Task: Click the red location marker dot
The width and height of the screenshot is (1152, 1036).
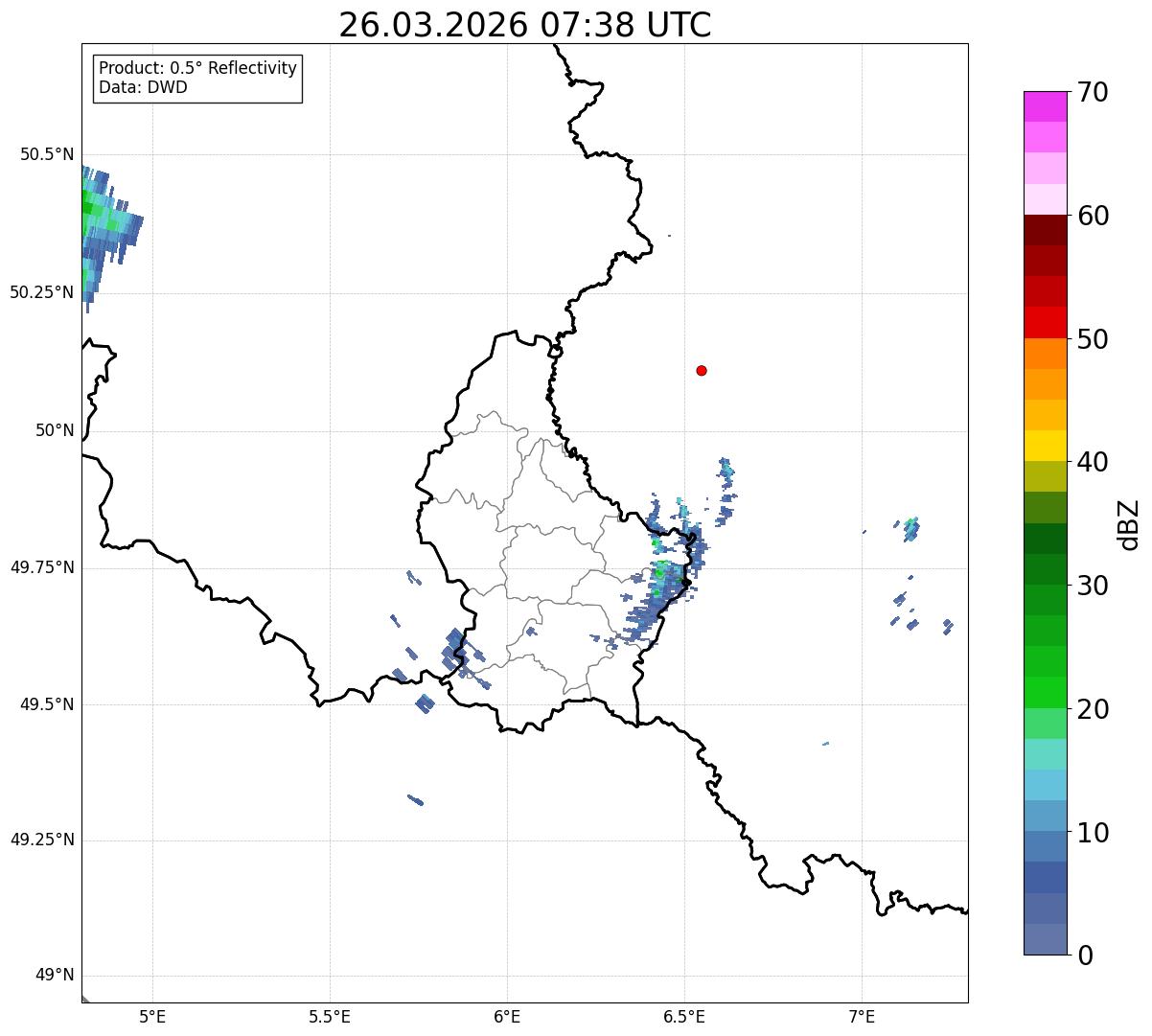Action: click(702, 370)
